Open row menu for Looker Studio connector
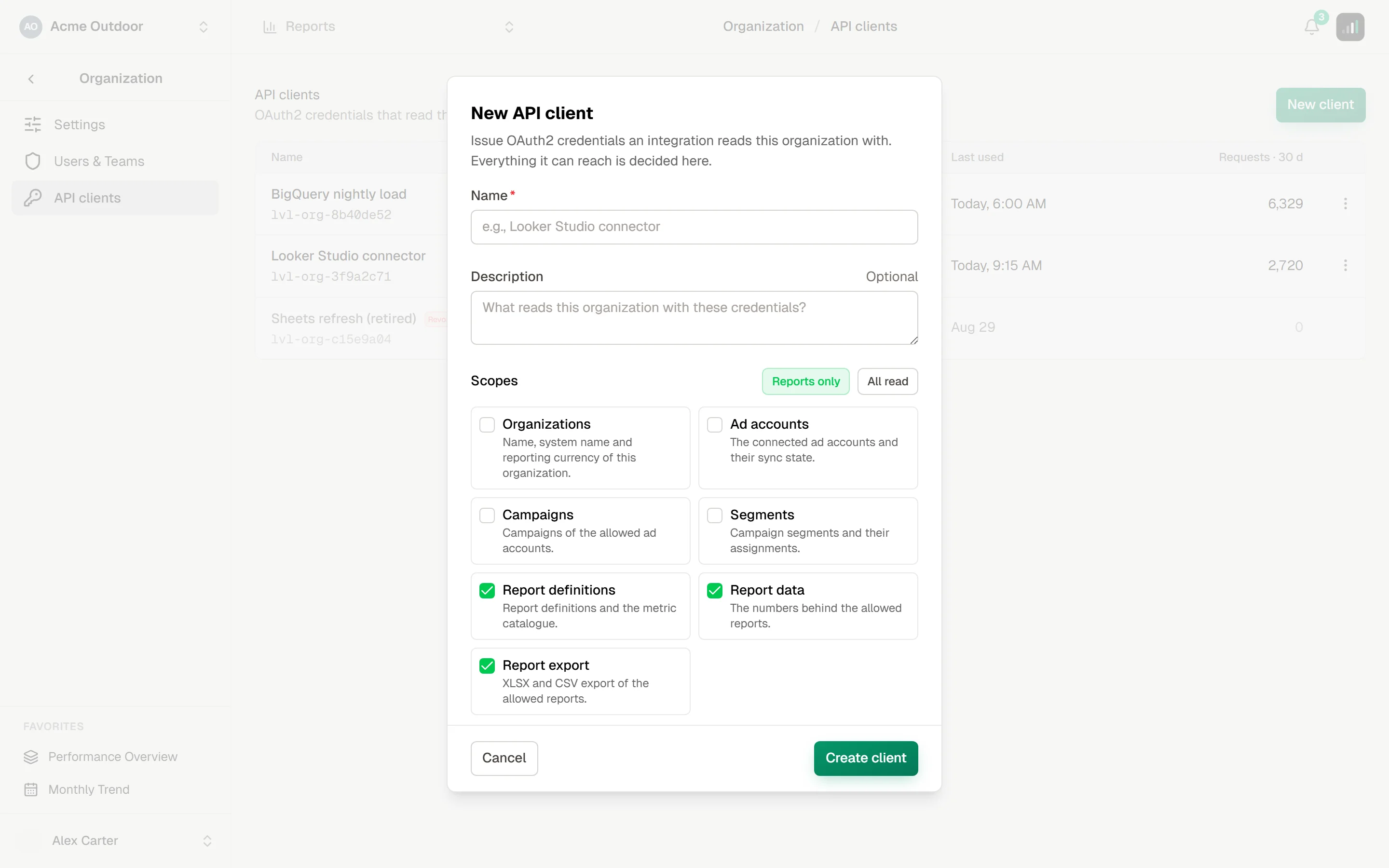 (1346, 265)
